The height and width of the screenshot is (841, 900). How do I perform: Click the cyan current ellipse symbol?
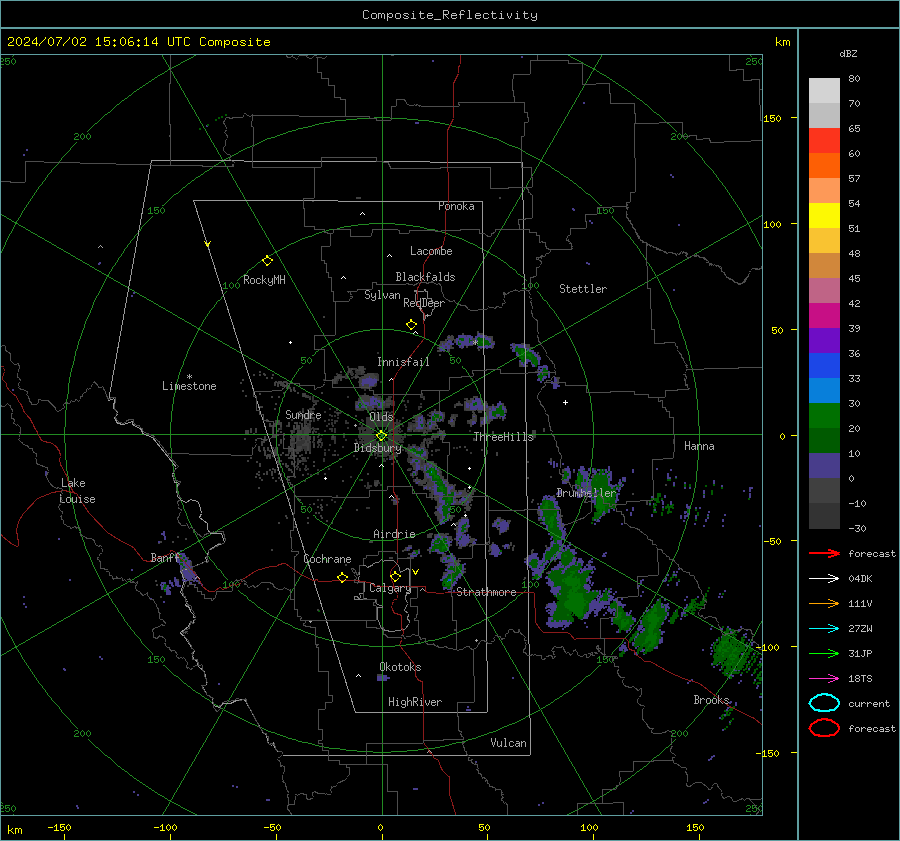coord(824,703)
